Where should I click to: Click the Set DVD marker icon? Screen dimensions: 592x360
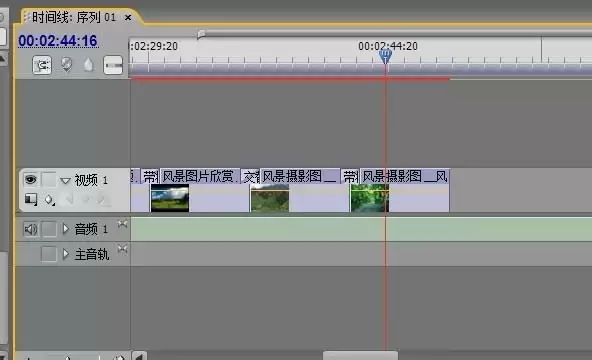(x=66, y=65)
